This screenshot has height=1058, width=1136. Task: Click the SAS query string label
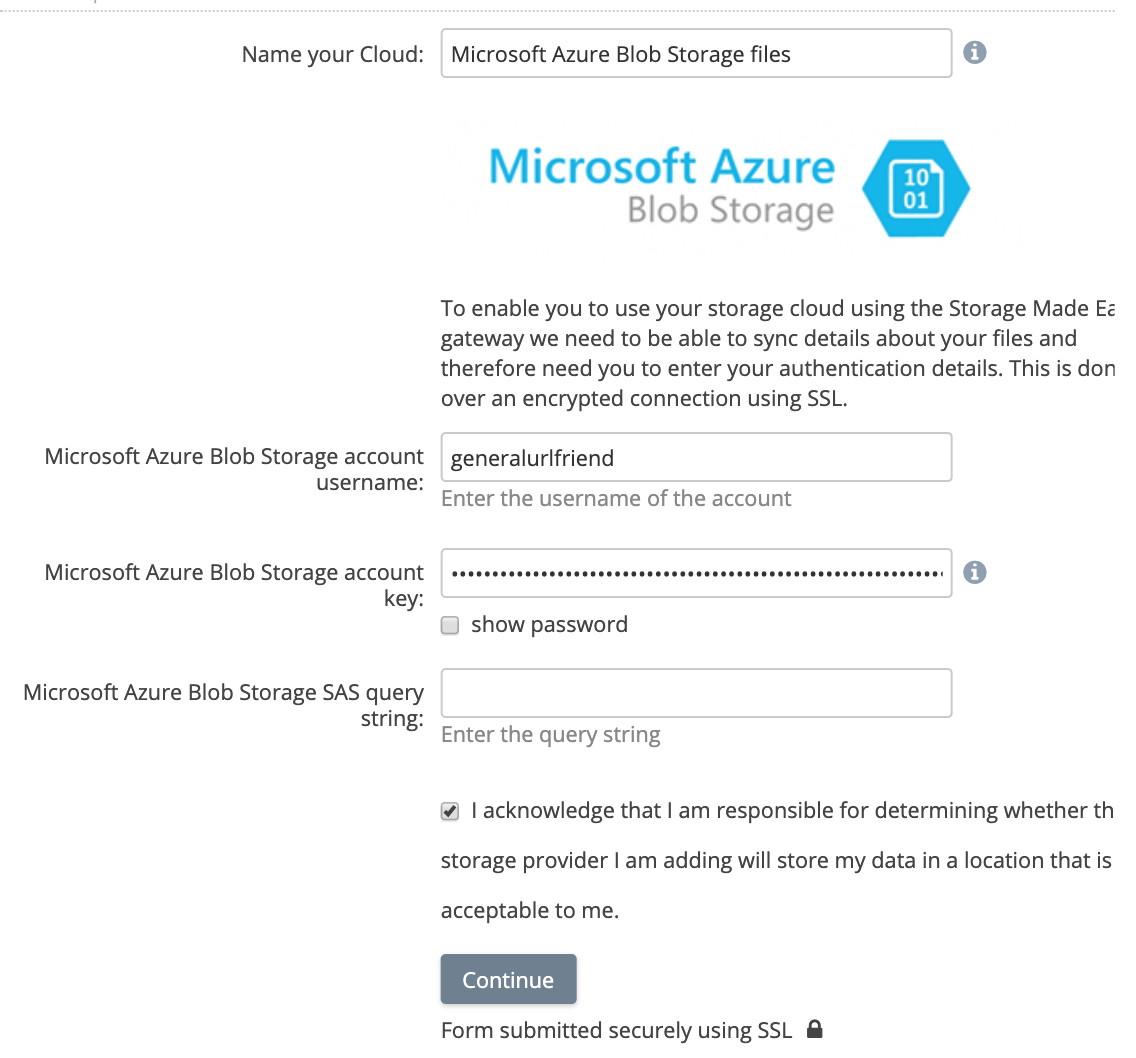[x=224, y=705]
